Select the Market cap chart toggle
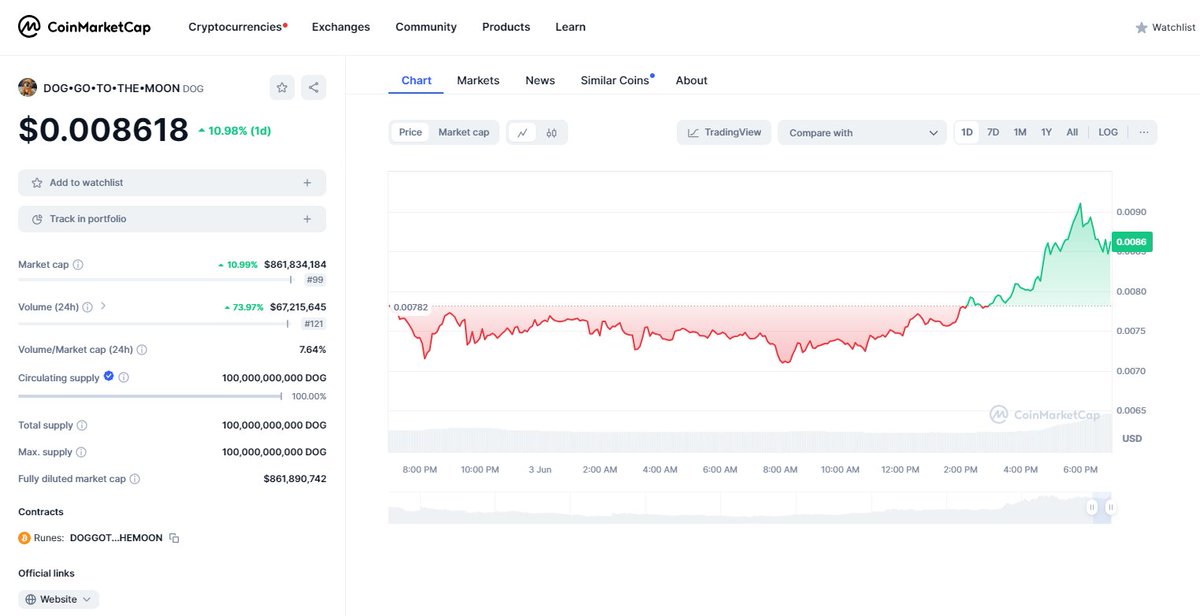The width and height of the screenshot is (1200, 616). [464, 132]
